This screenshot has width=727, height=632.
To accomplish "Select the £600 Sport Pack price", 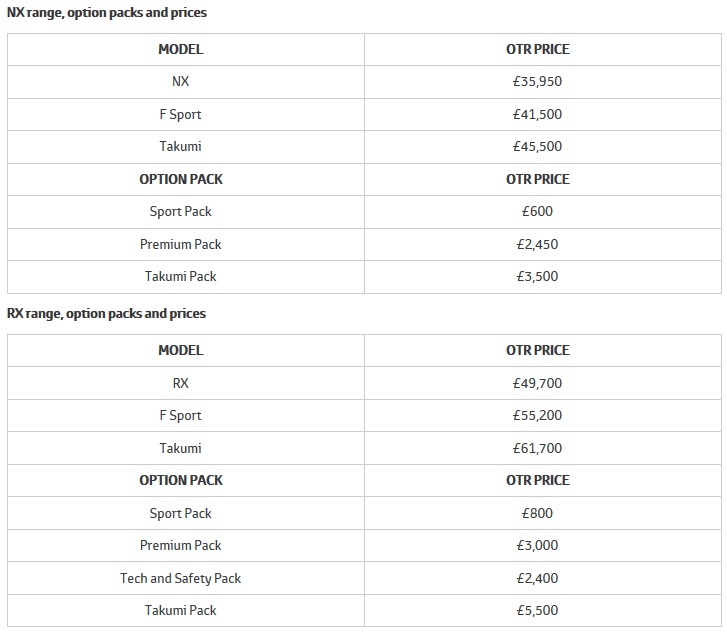I will [537, 211].
